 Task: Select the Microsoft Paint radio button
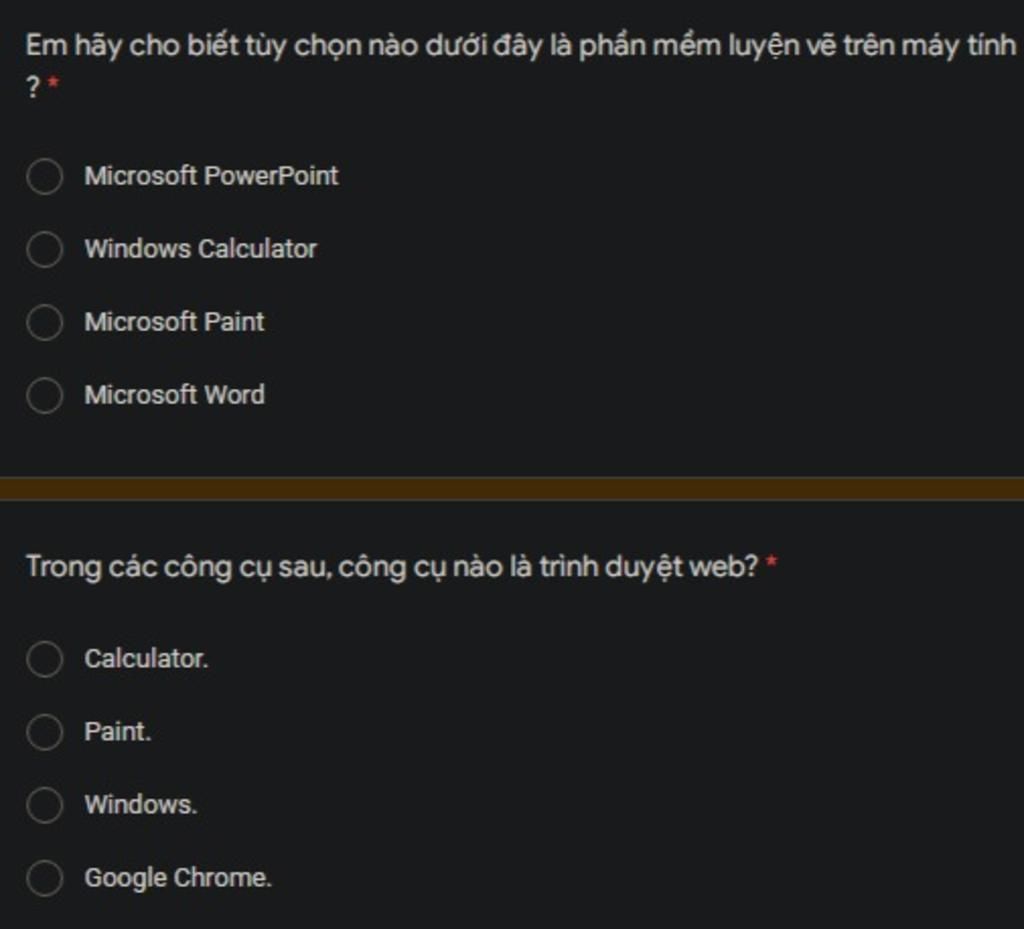44,322
